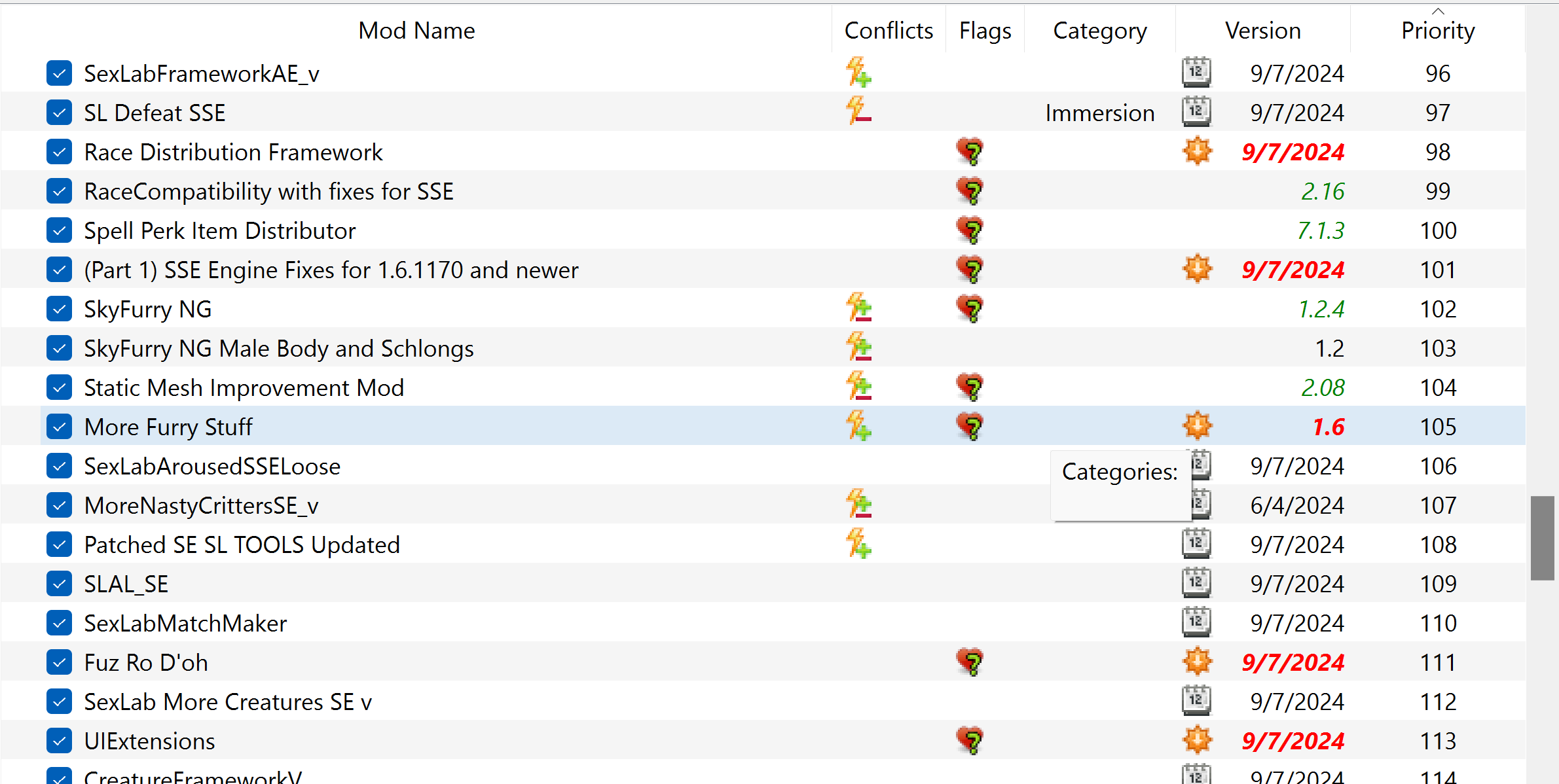Click the Flags column header
This screenshot has height=784, width=1559.
[x=984, y=29]
